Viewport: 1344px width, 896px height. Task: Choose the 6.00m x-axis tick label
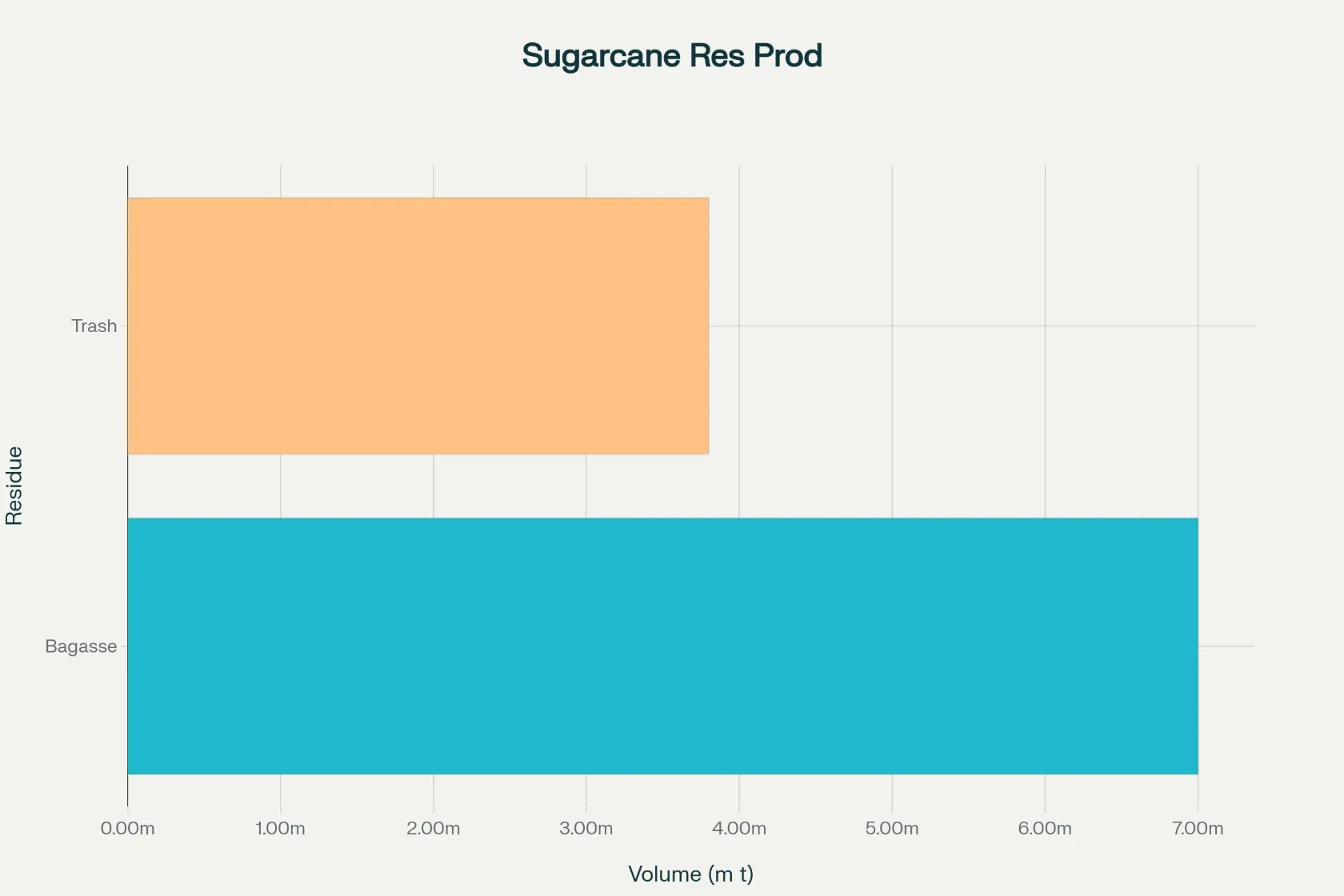1044,829
